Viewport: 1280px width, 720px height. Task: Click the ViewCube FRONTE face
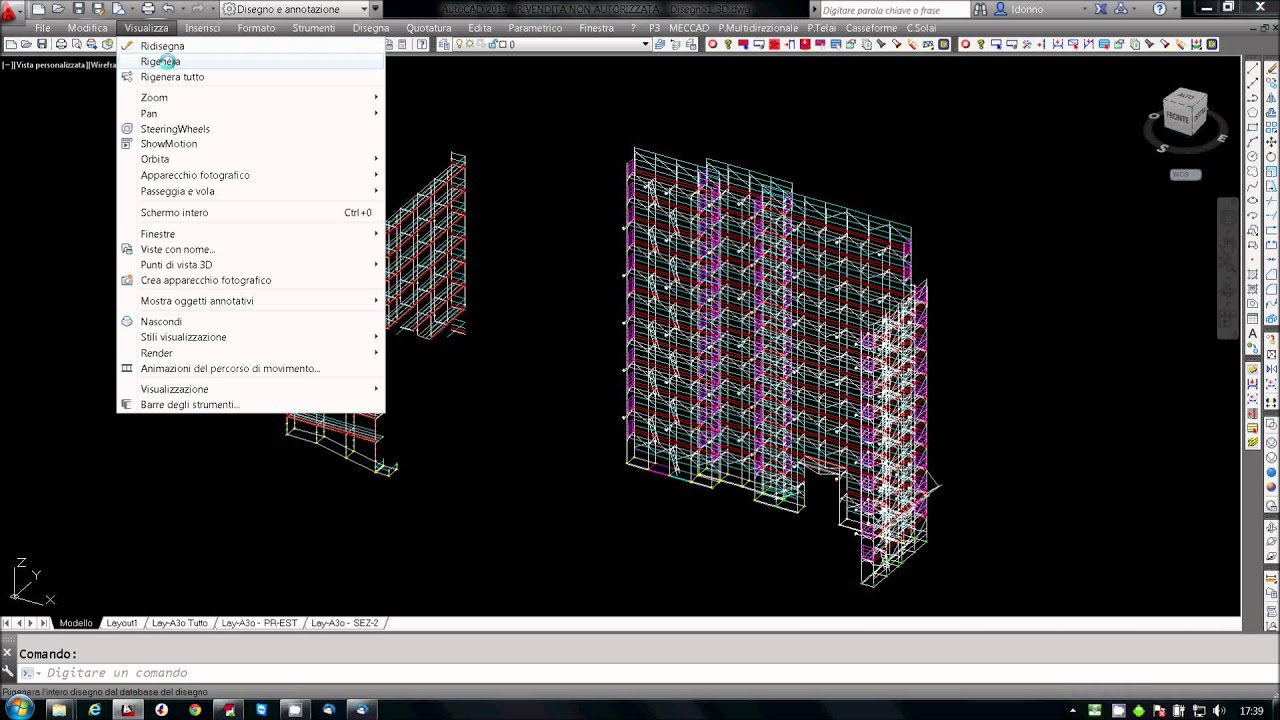tap(1178, 117)
